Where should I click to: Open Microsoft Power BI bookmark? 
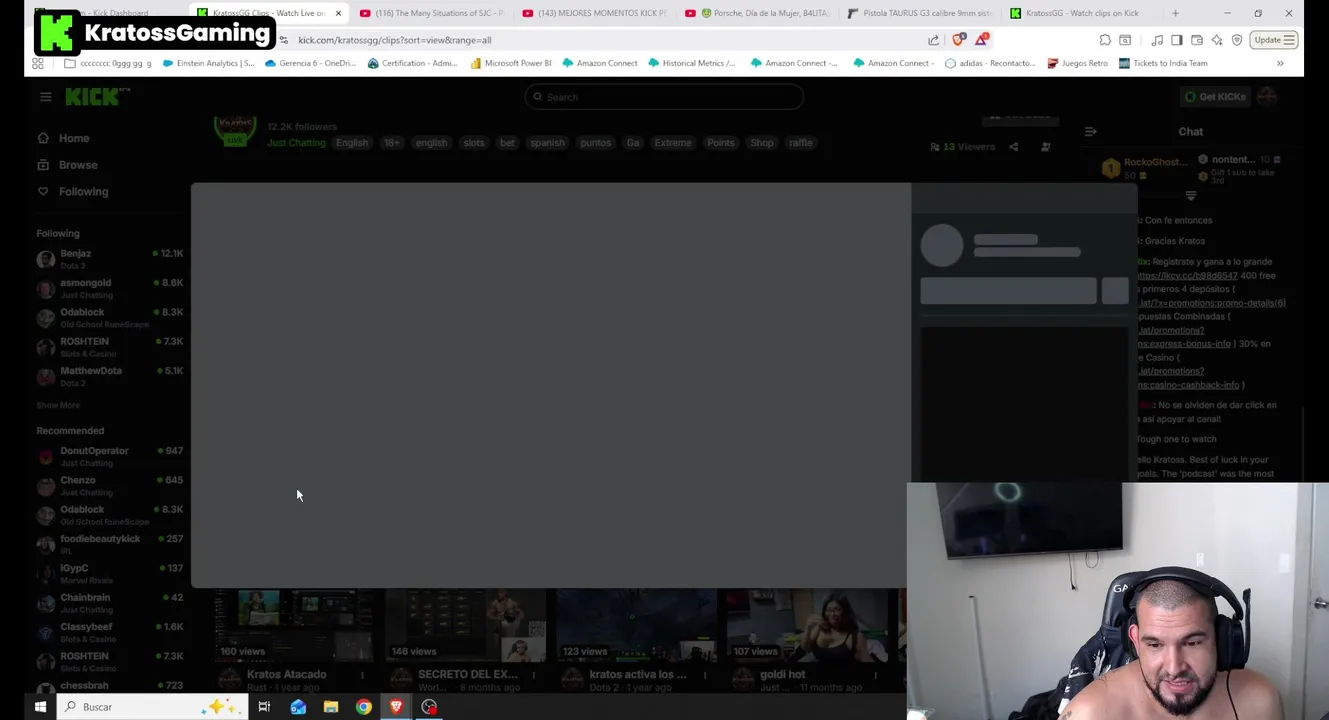tap(511, 63)
